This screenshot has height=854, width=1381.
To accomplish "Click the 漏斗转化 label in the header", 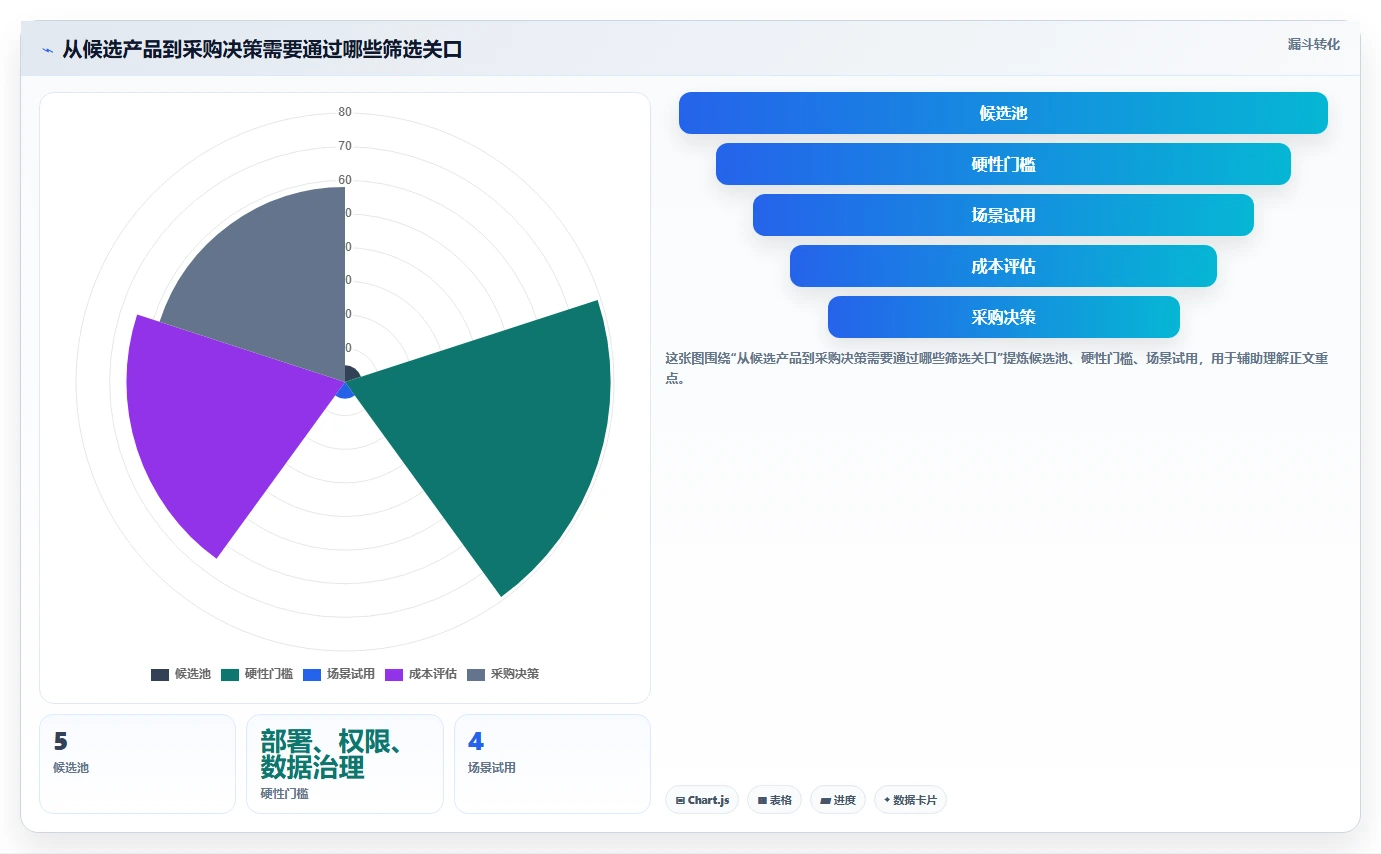I will [x=1313, y=44].
